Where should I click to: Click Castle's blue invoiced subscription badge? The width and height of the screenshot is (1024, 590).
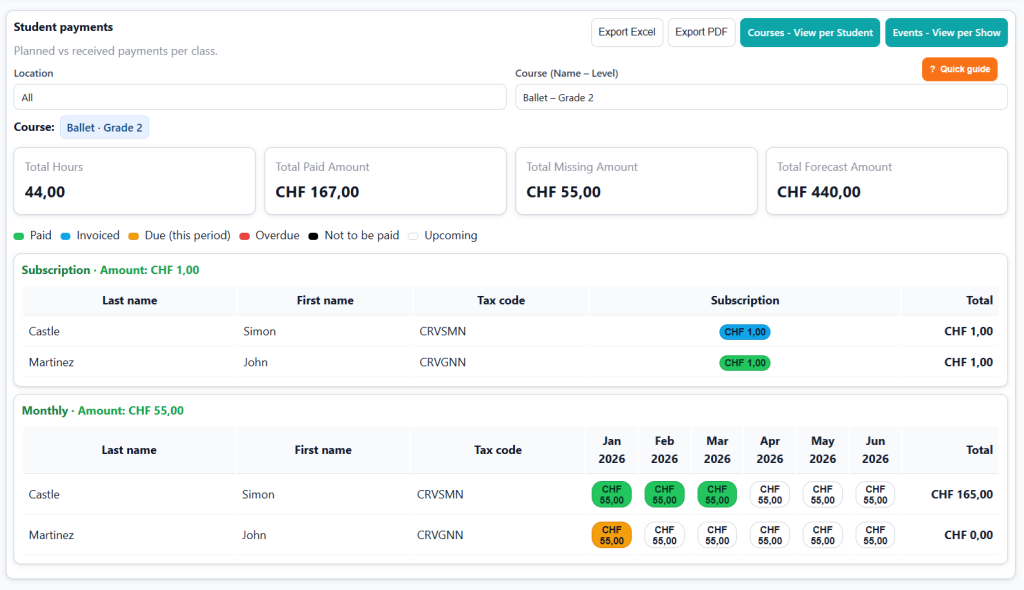tap(744, 331)
